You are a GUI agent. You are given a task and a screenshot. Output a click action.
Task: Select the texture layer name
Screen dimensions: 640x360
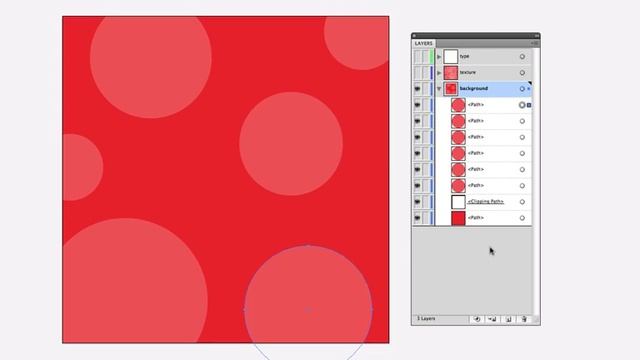point(468,72)
